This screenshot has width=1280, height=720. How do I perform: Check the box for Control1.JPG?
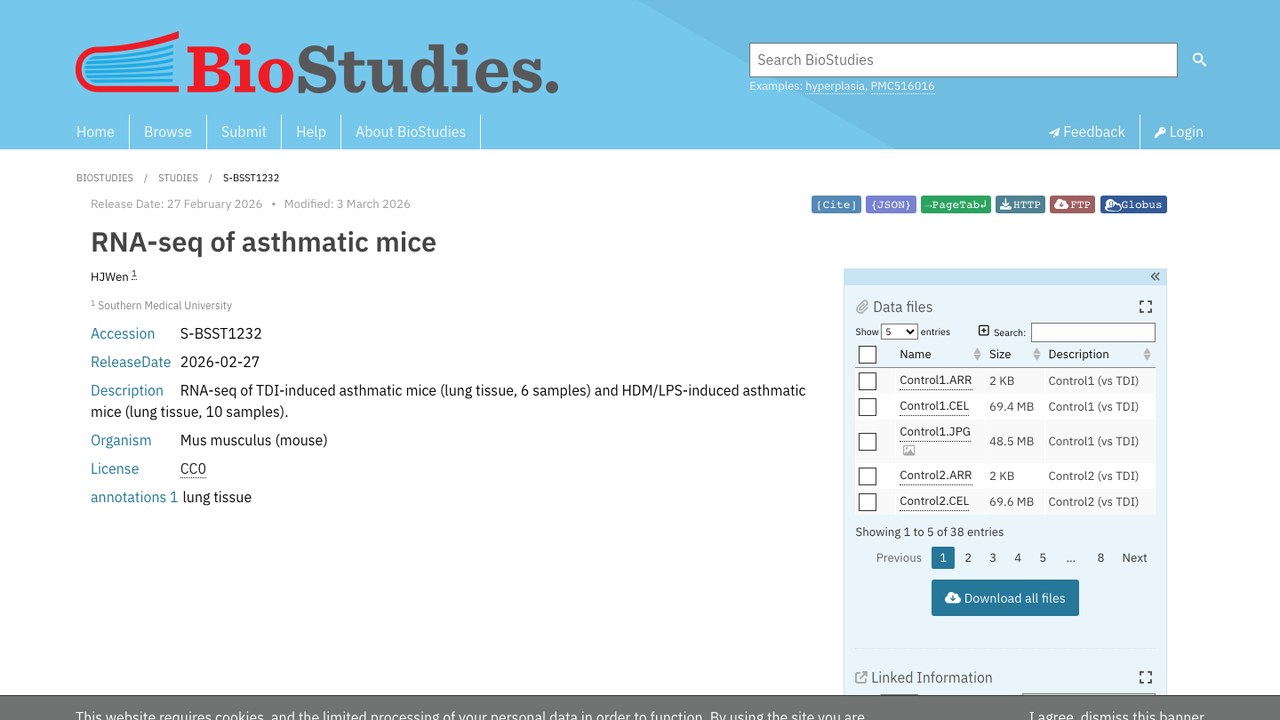coord(867,441)
